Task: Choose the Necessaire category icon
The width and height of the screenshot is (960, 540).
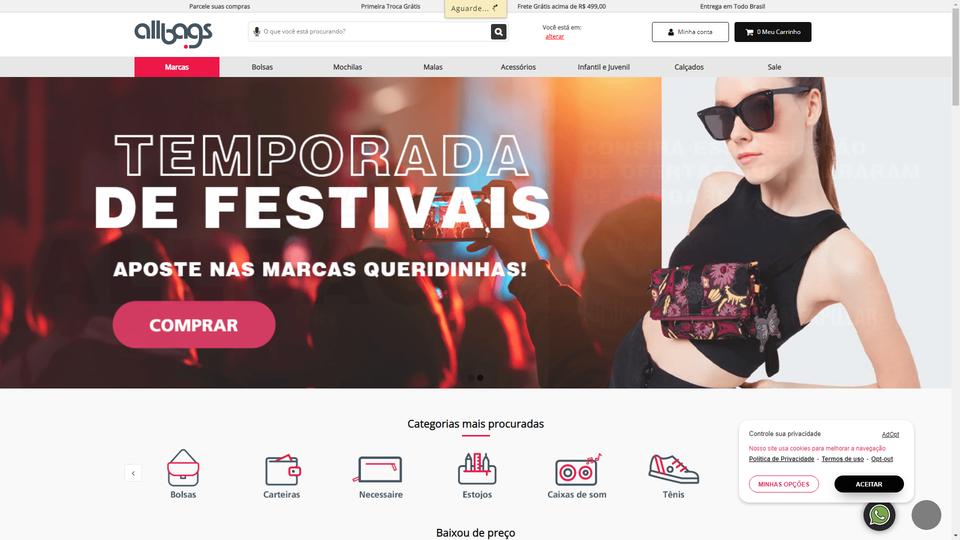Action: (x=380, y=470)
